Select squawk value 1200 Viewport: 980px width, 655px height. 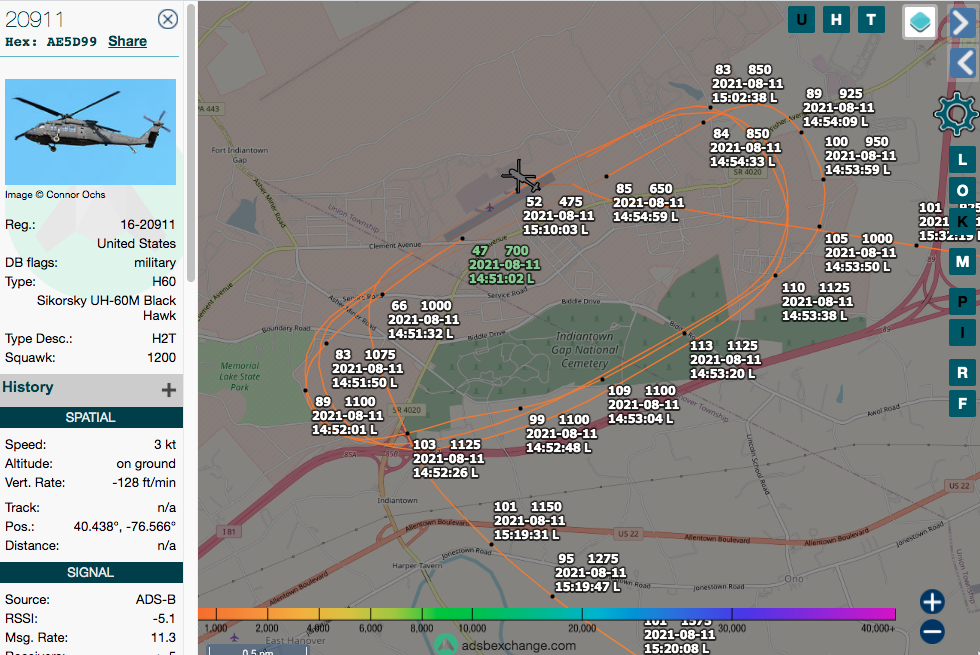point(161,358)
